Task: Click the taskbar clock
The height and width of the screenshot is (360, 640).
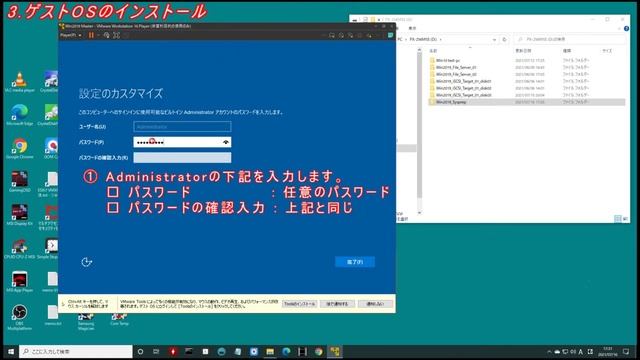Action: 608,351
